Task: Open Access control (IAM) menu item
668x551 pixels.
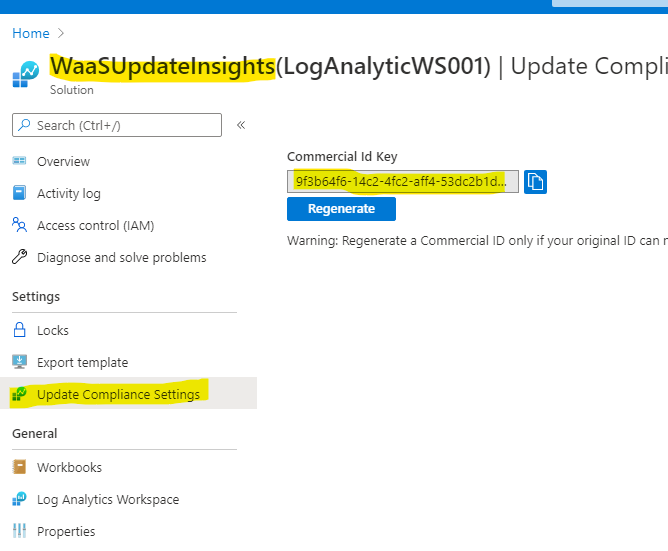Action: 95,225
